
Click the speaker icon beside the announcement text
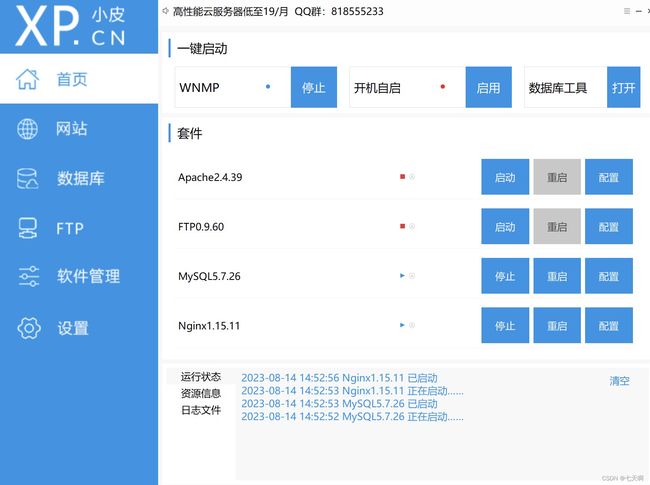click(165, 11)
